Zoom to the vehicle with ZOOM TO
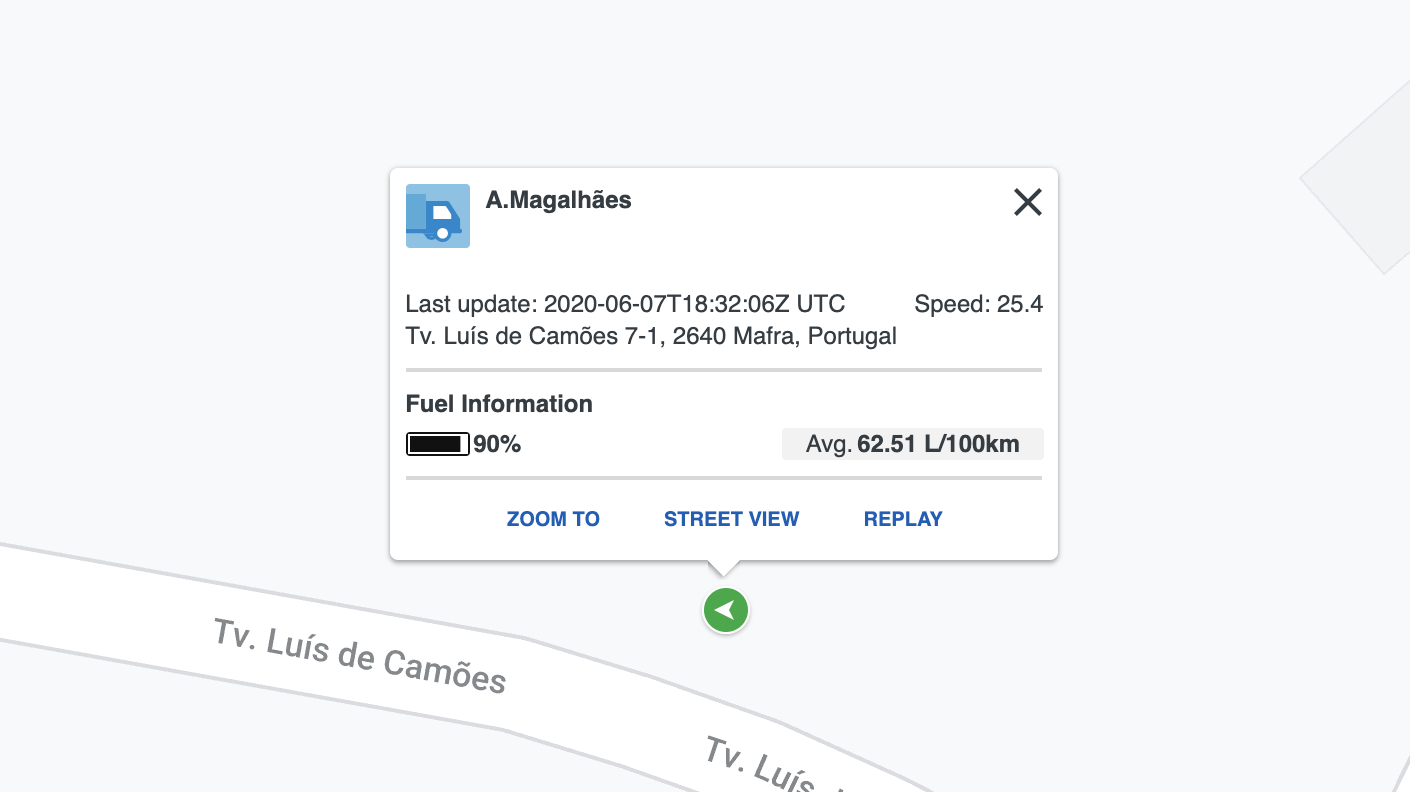 553,519
